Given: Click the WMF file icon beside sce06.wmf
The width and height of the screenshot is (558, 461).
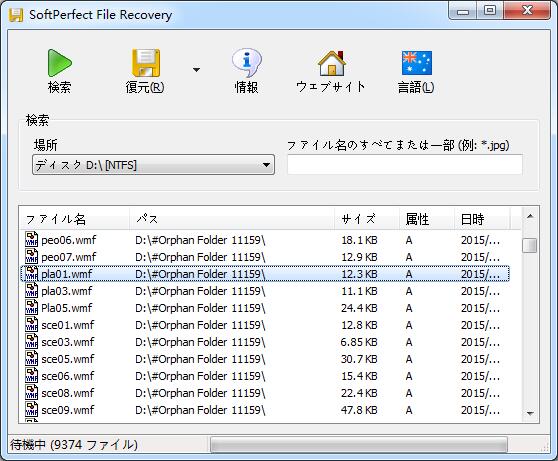Looking at the screenshot, I should [31, 376].
